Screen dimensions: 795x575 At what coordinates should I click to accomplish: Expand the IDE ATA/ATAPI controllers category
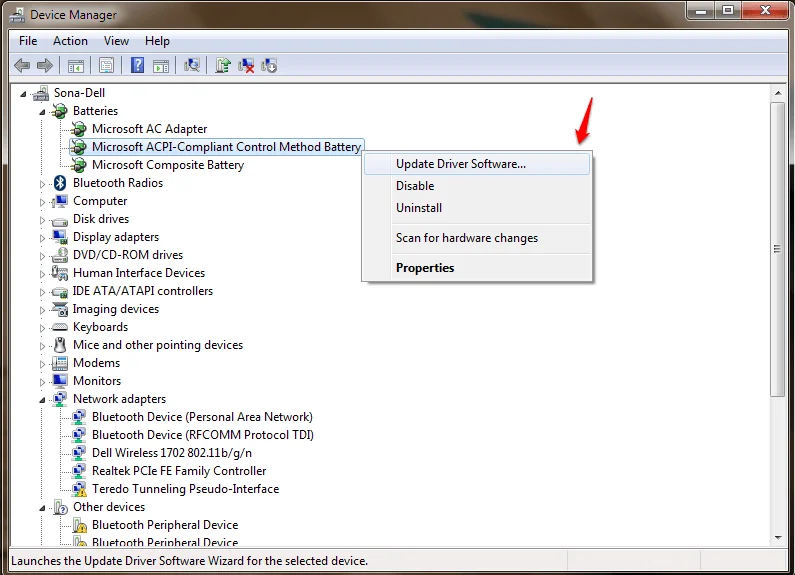(x=42, y=292)
